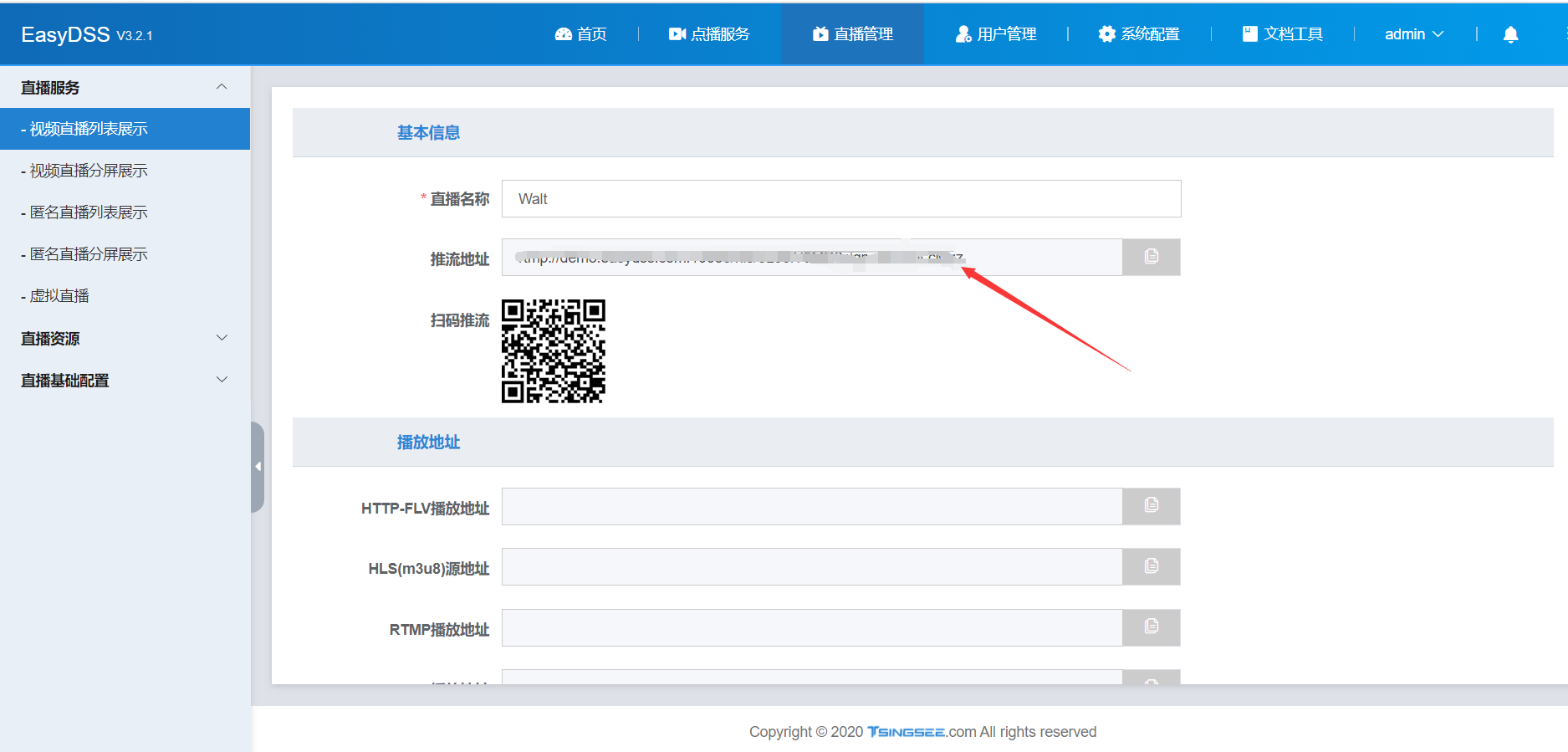Click the document icon beside 文档工具
This screenshot has height=752, width=1568.
pos(1250,34)
